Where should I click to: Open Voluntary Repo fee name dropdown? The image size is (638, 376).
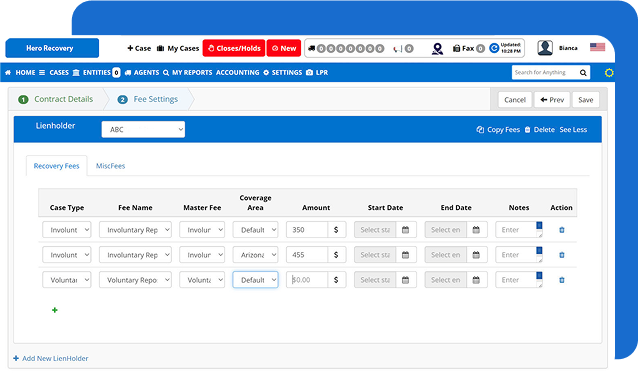pyautogui.click(x=135, y=280)
